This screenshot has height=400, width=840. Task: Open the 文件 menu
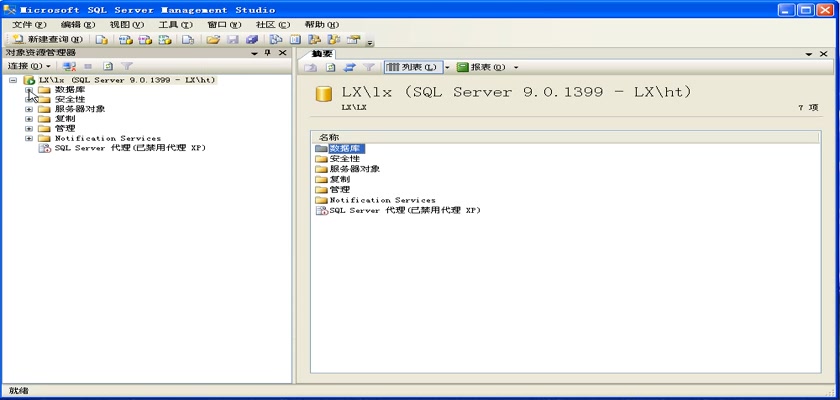pyautogui.click(x=29, y=25)
